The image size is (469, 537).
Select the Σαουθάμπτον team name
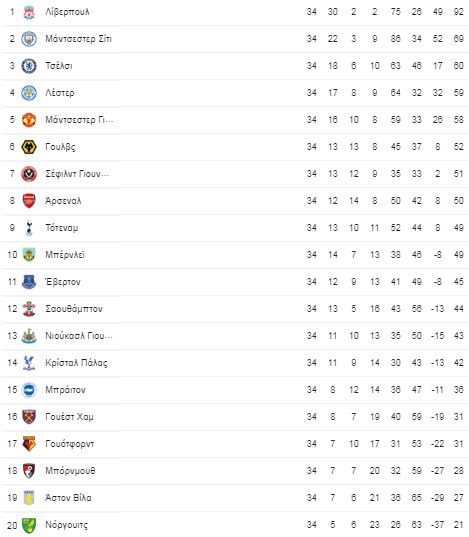(74, 309)
